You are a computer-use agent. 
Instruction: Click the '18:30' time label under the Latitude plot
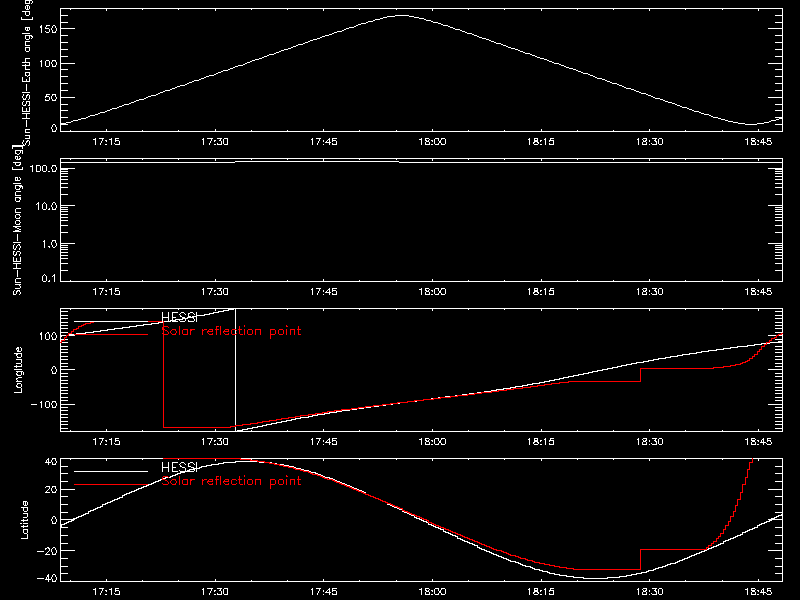click(x=649, y=591)
